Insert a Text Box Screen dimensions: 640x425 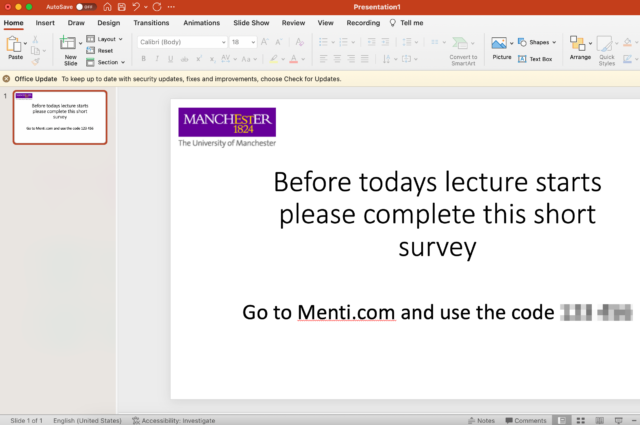click(535, 59)
